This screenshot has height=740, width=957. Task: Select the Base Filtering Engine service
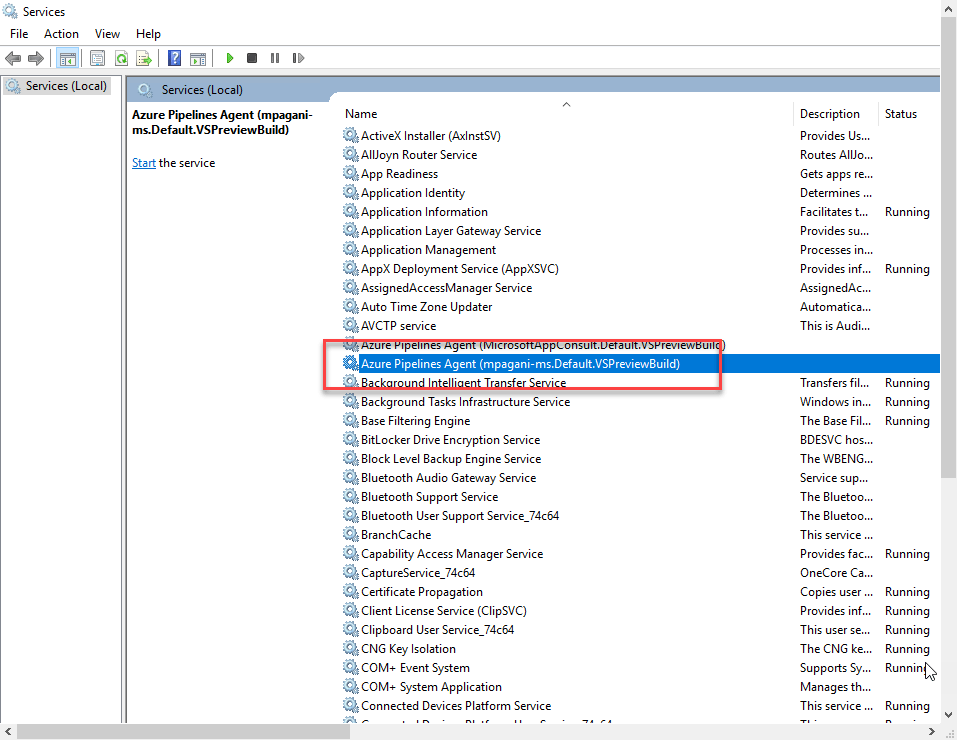(415, 421)
